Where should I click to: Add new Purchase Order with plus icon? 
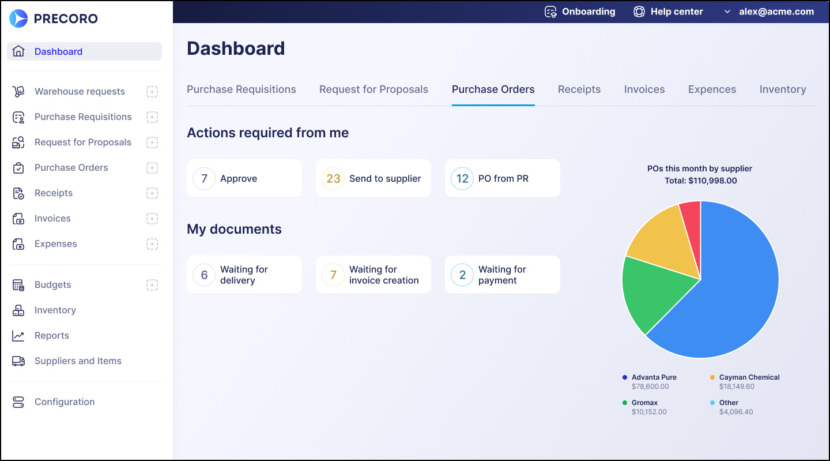152,168
